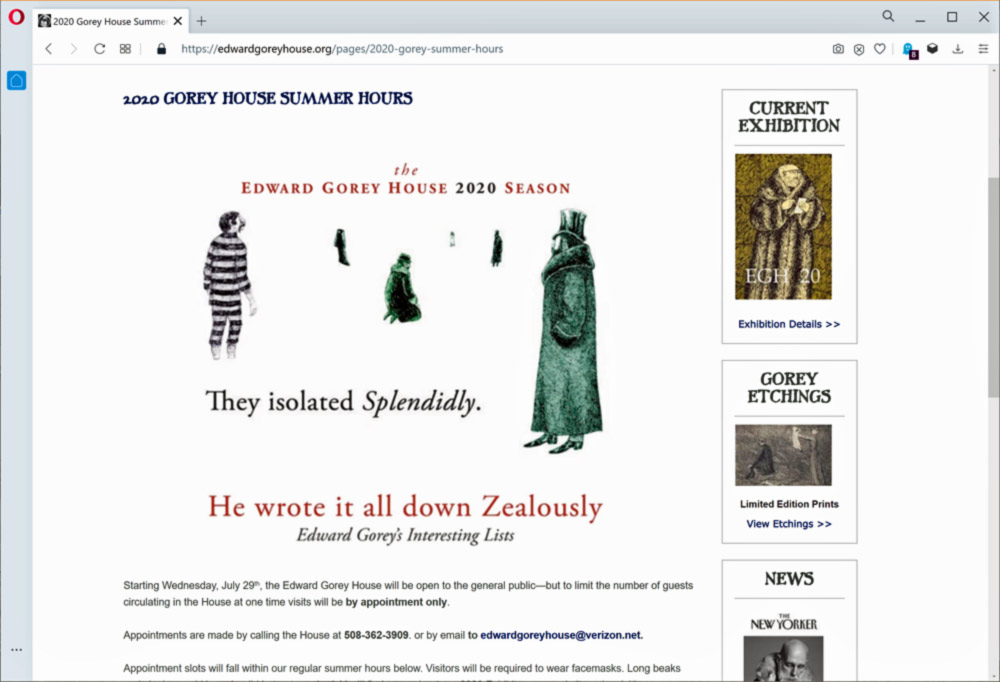
Task: Open the View Etchings link
Action: 789,524
